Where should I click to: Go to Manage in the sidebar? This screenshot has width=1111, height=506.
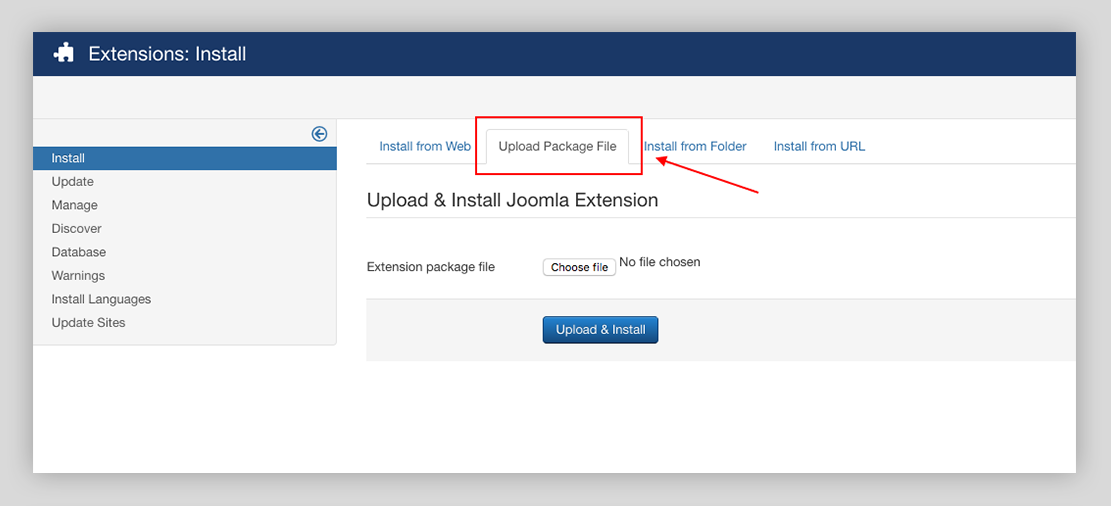(74, 205)
